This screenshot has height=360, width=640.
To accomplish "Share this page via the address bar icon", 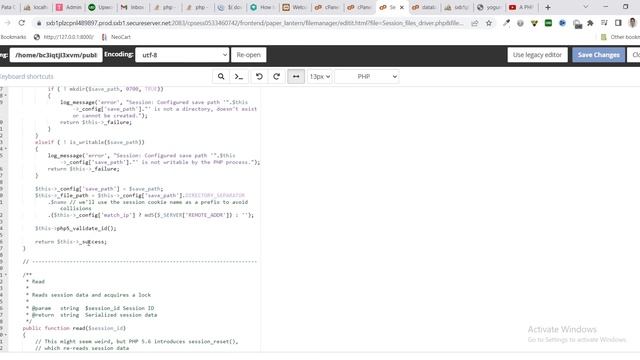I will 475,23.
